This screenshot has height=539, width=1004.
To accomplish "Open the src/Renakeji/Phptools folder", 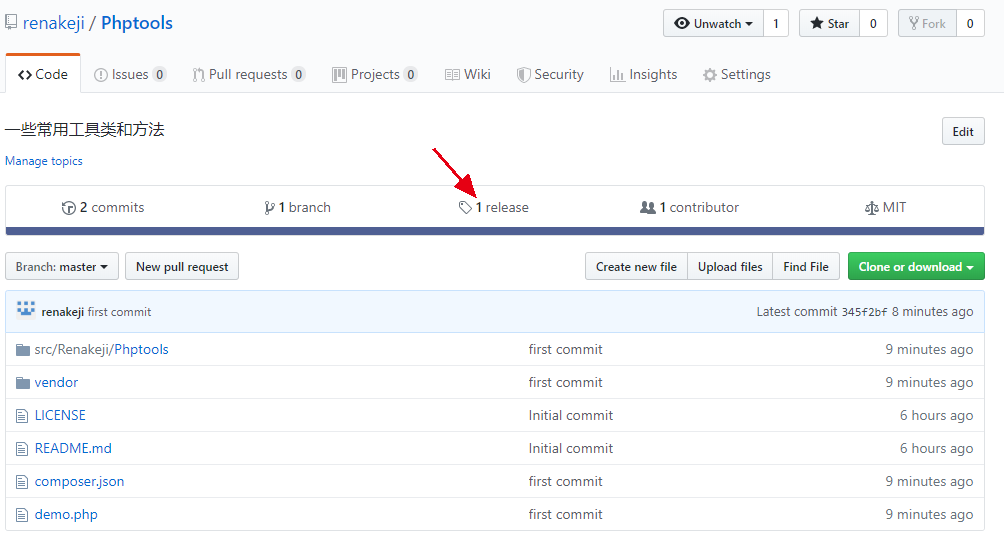I will (101, 349).
